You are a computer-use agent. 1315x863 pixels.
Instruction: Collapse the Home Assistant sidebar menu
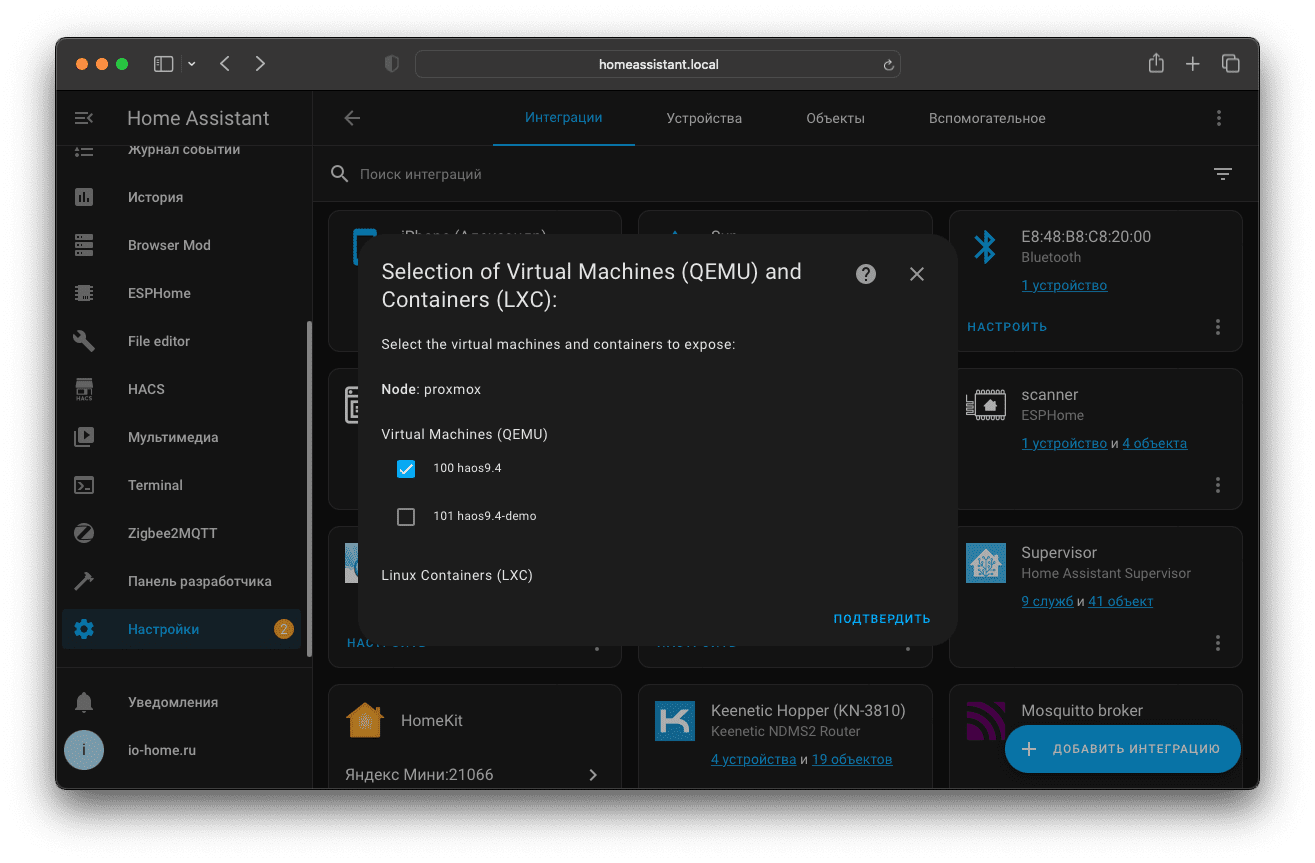84,118
